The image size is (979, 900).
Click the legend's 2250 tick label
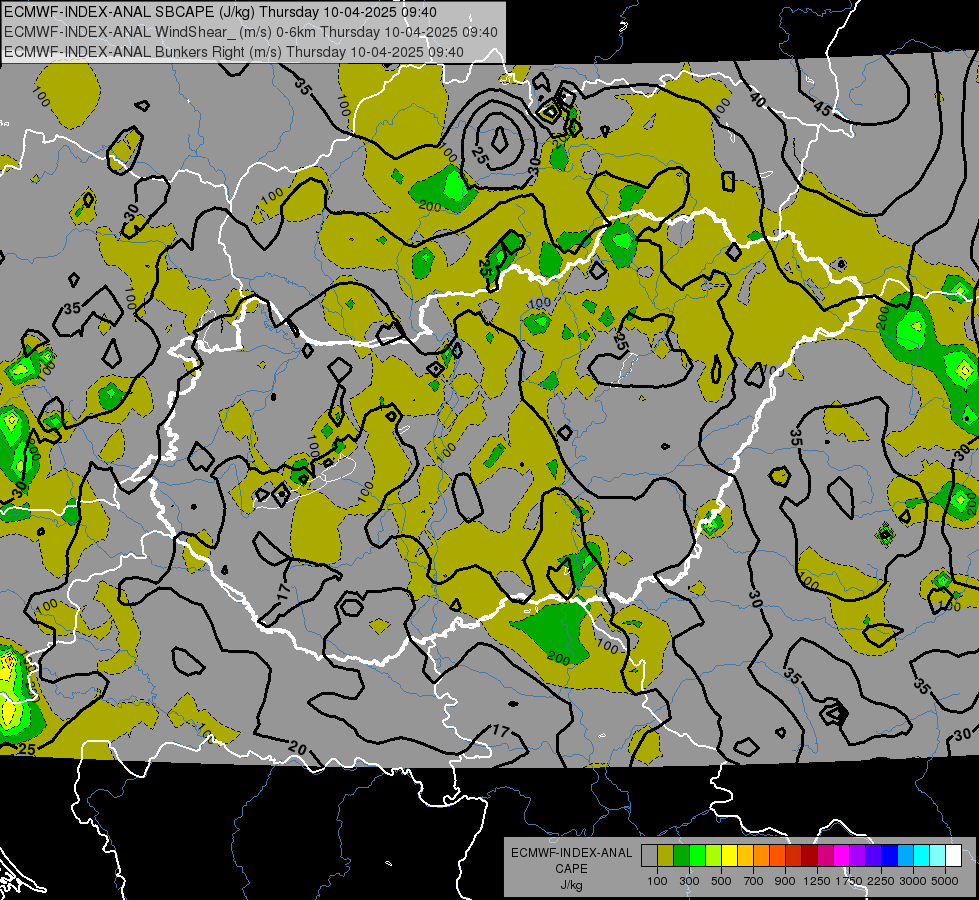880,881
